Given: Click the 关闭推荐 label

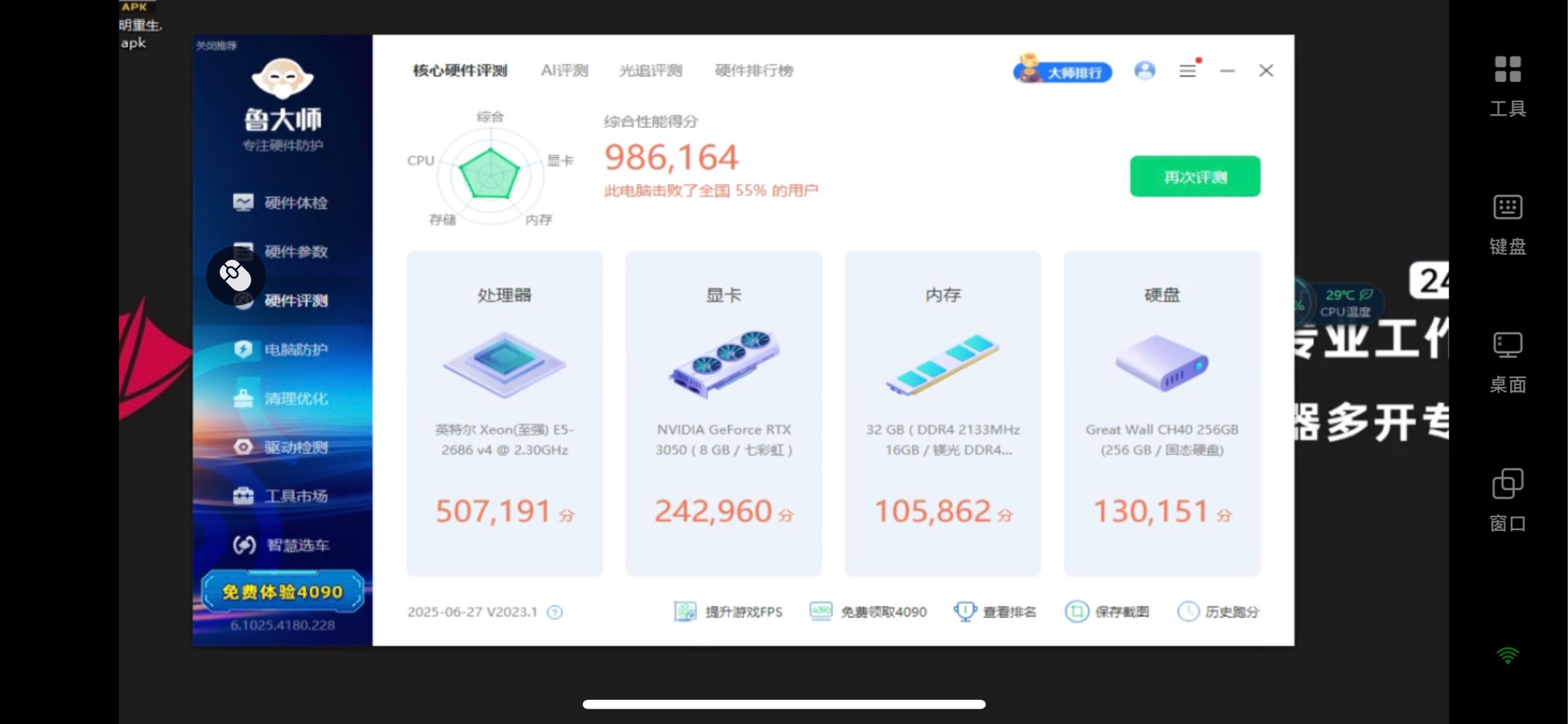Looking at the screenshot, I should point(217,46).
